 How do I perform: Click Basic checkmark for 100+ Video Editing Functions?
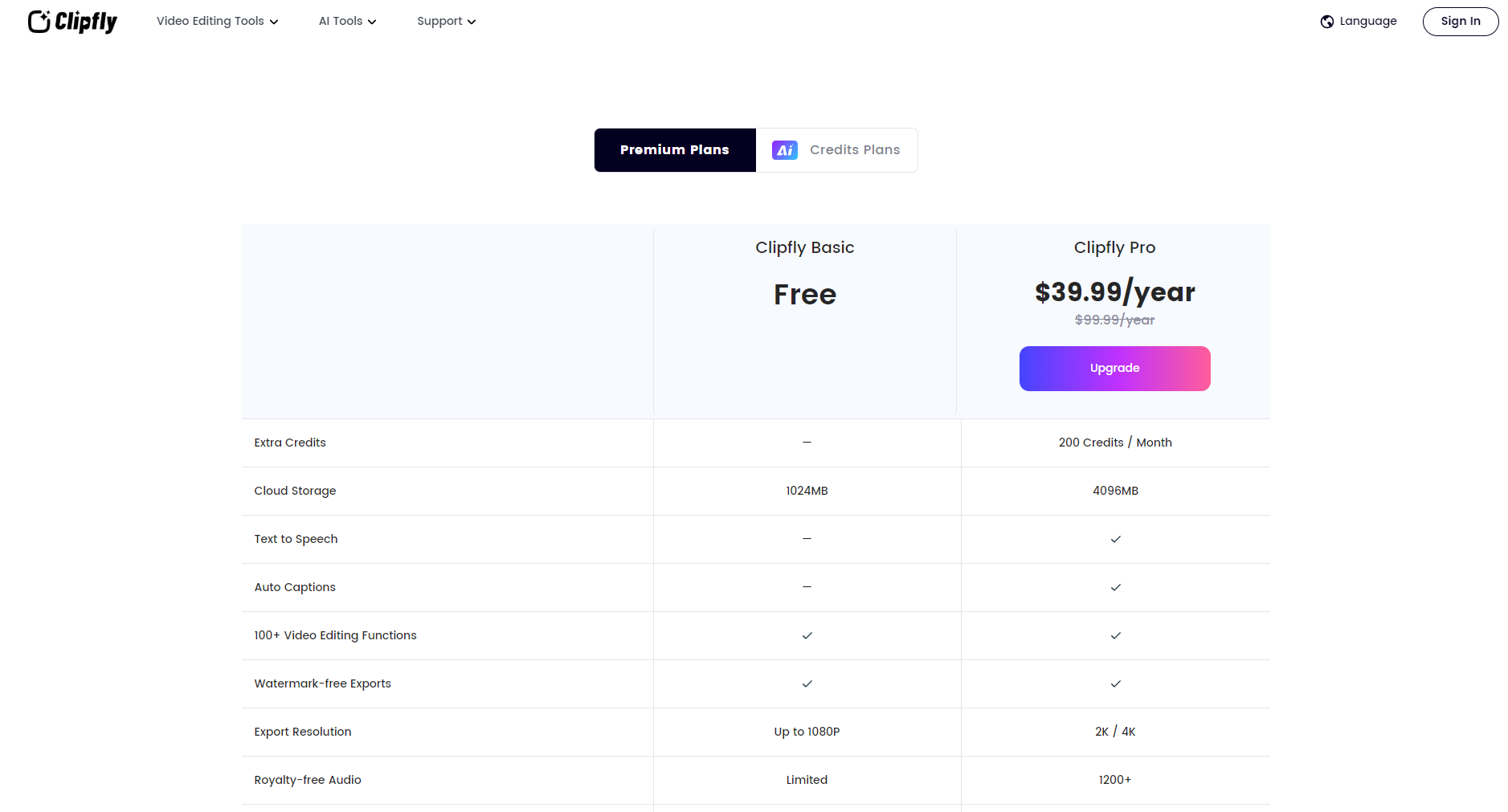pyautogui.click(x=807, y=635)
